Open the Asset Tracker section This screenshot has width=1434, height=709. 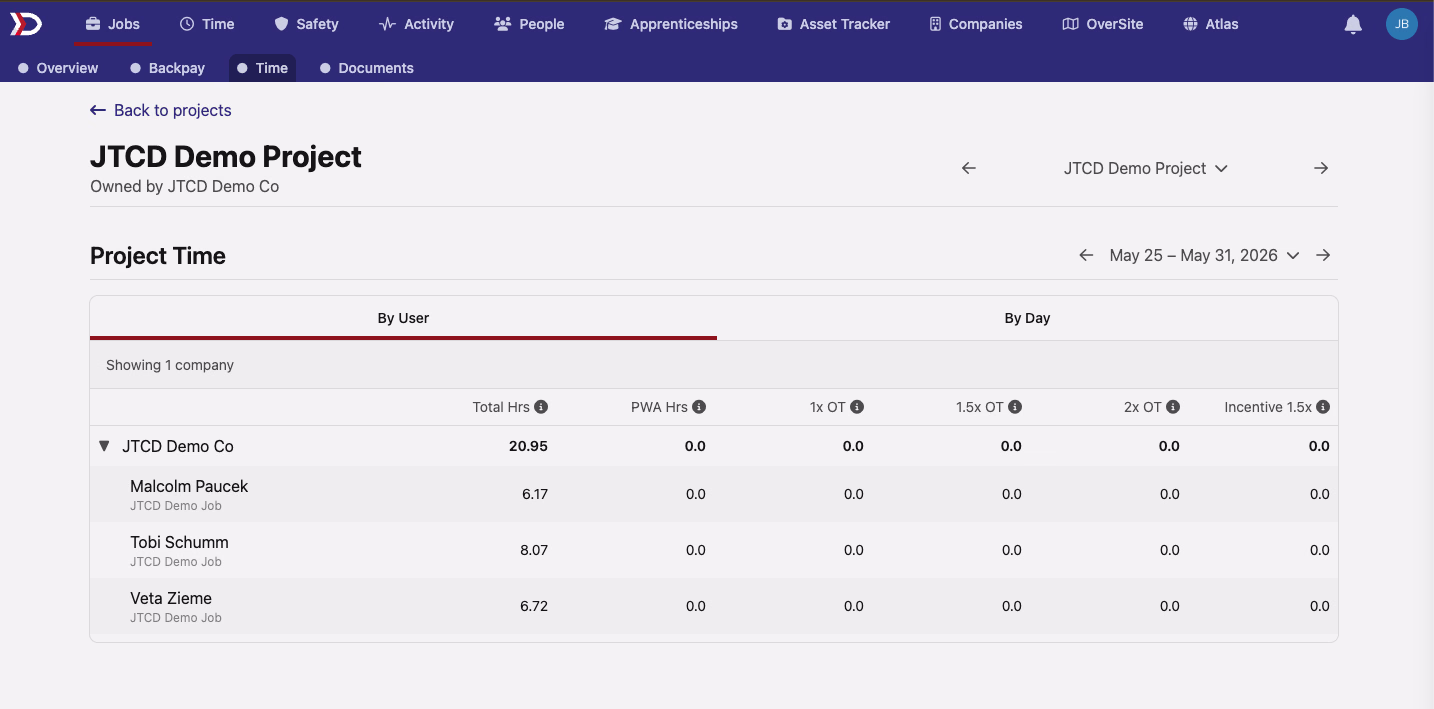[x=833, y=24]
